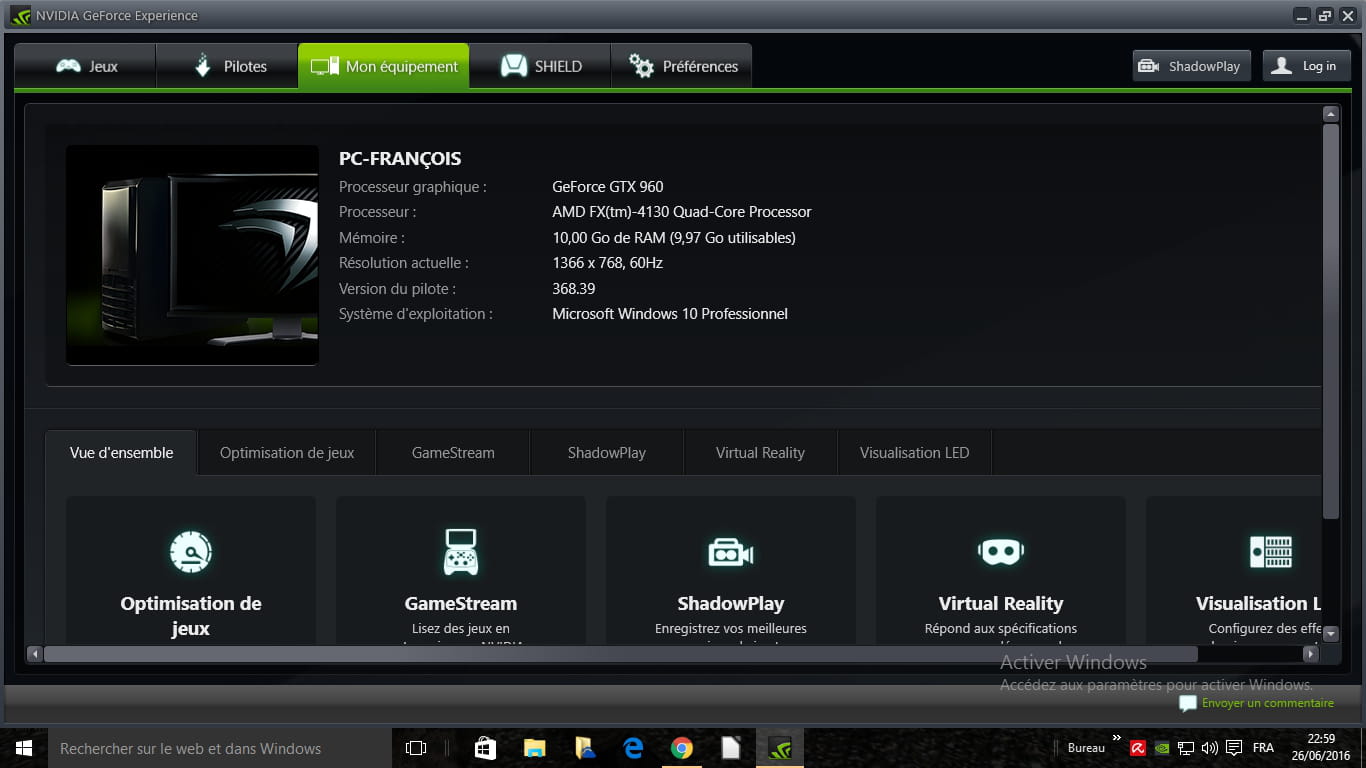Open the Windows Store taskbar icon
This screenshot has width=1366, height=768.
tap(485, 748)
